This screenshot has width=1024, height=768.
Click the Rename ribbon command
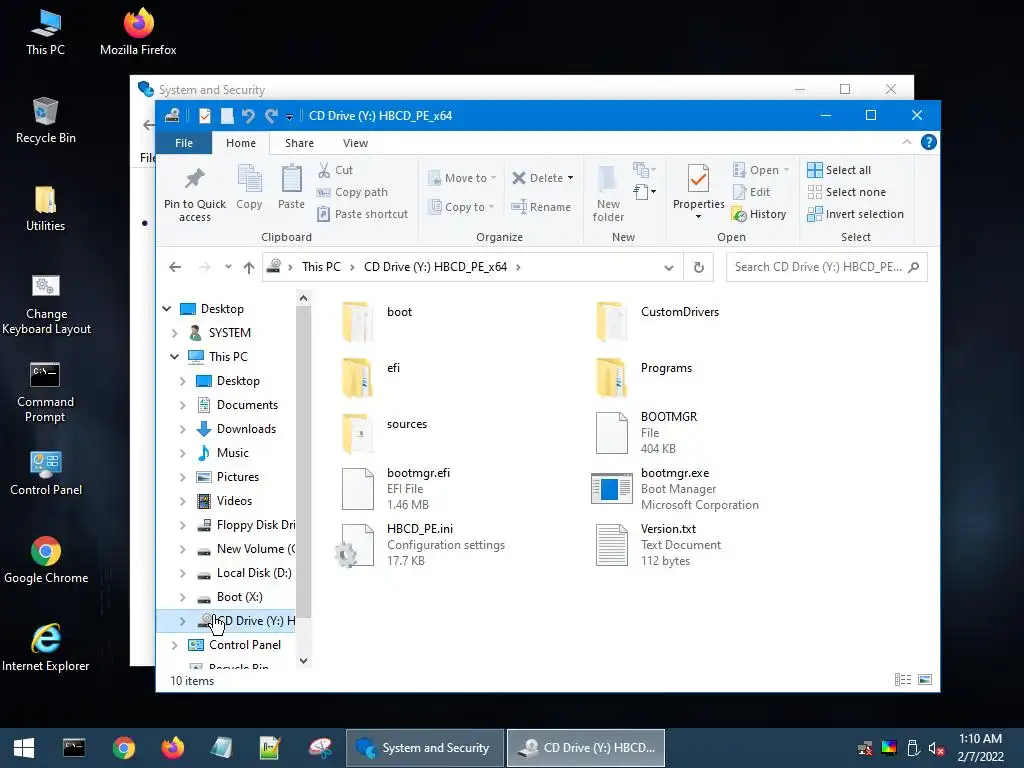point(541,207)
